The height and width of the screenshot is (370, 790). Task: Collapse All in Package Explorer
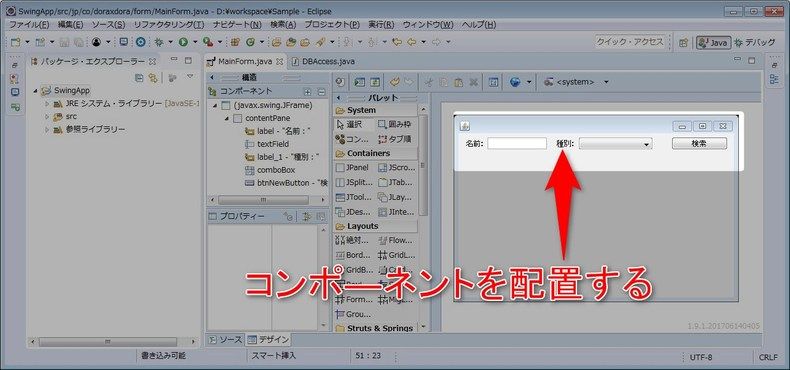click(140, 78)
